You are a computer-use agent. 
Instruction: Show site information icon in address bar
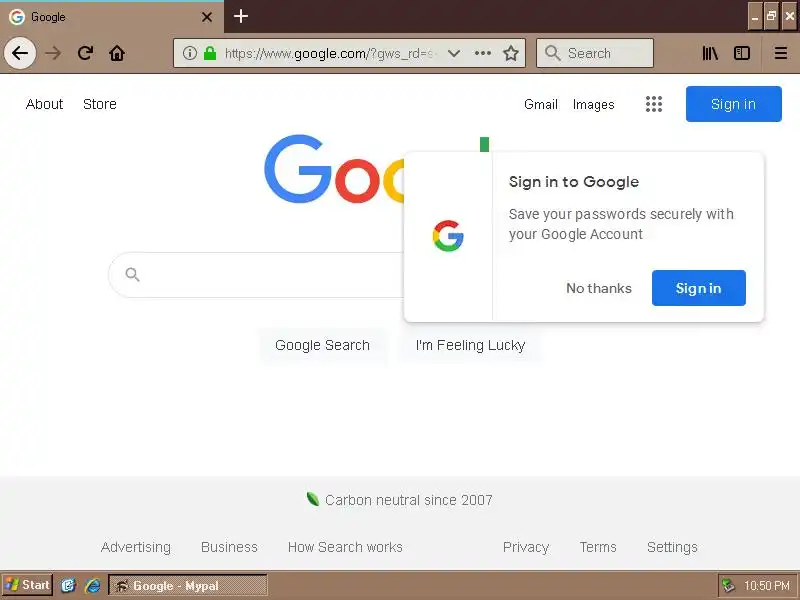(x=190, y=53)
